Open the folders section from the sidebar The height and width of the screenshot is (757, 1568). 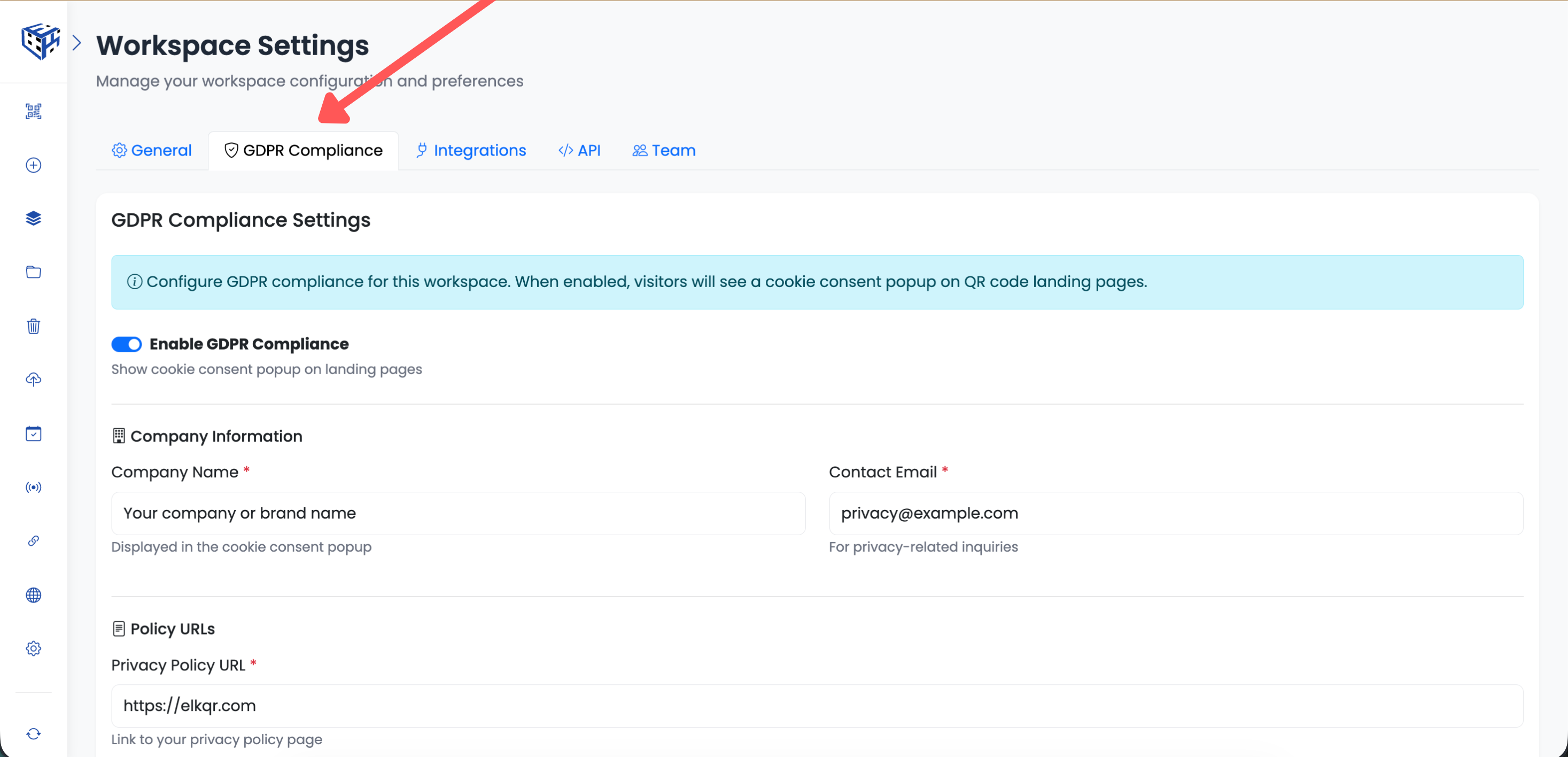coord(34,272)
